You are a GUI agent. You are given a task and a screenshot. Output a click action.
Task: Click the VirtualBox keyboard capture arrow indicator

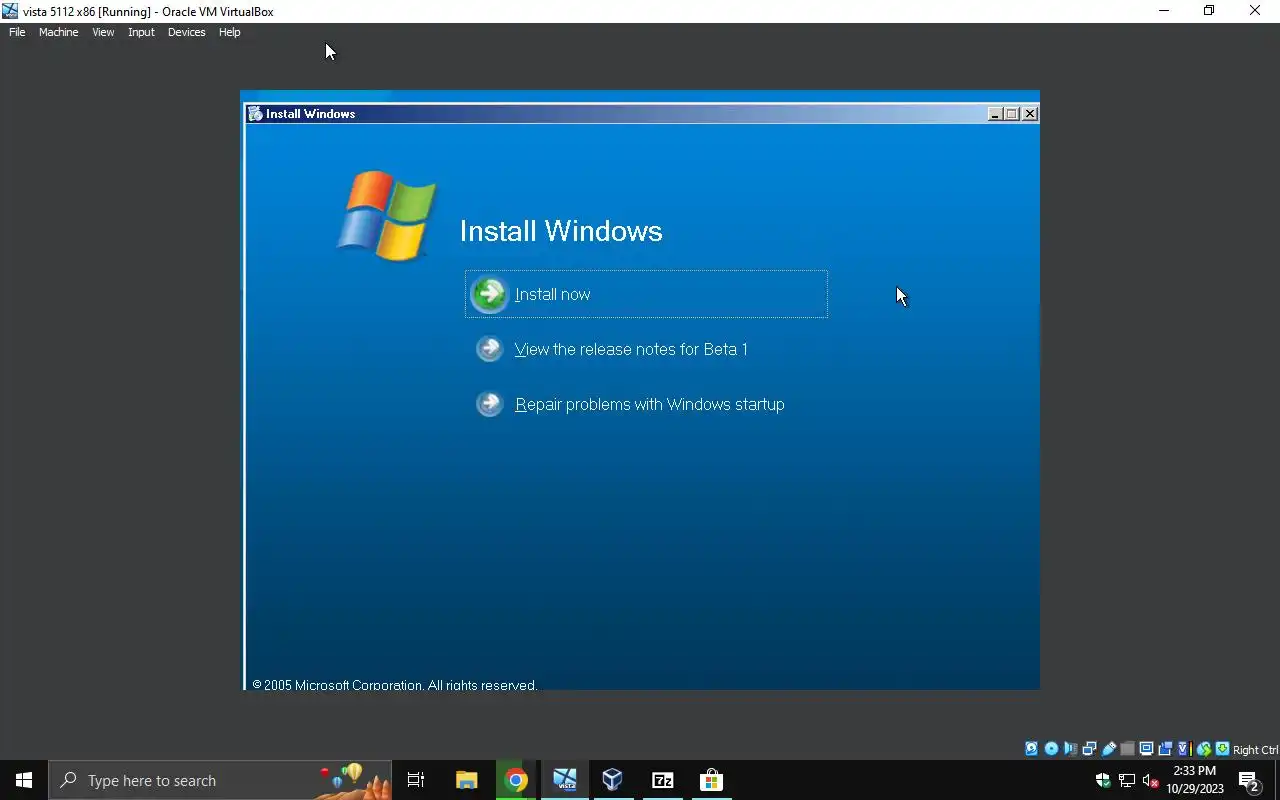[x=1222, y=749]
